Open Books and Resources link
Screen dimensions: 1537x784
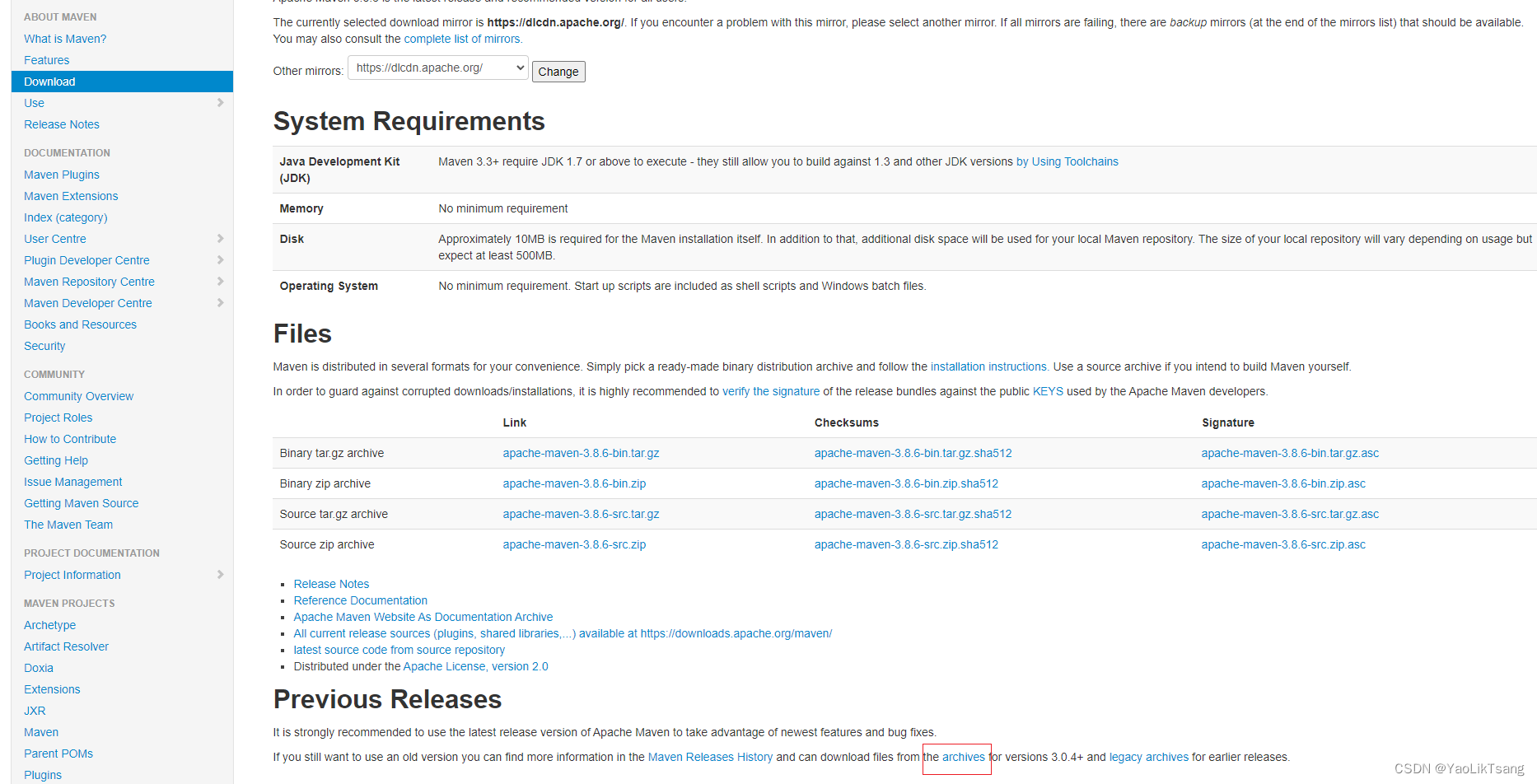pyautogui.click(x=81, y=324)
